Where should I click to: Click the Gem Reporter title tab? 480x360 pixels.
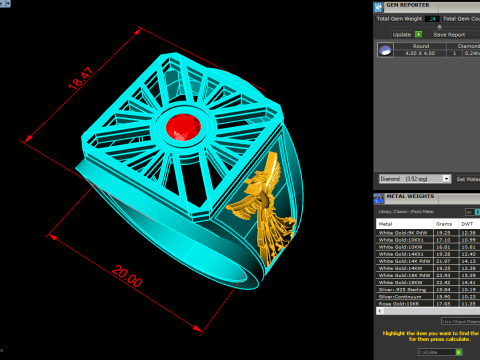coord(408,5)
